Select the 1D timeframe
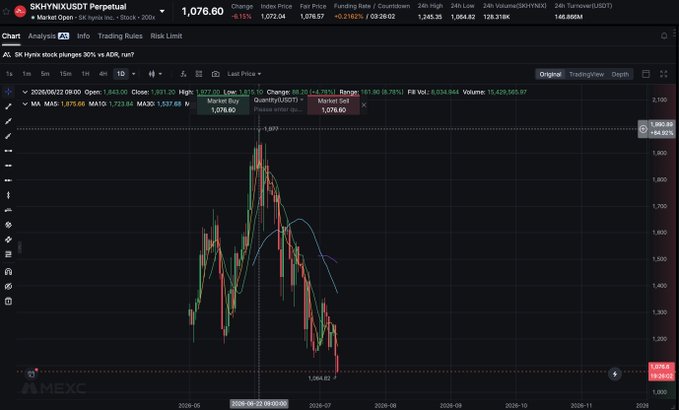The height and width of the screenshot is (410, 679). pos(121,74)
